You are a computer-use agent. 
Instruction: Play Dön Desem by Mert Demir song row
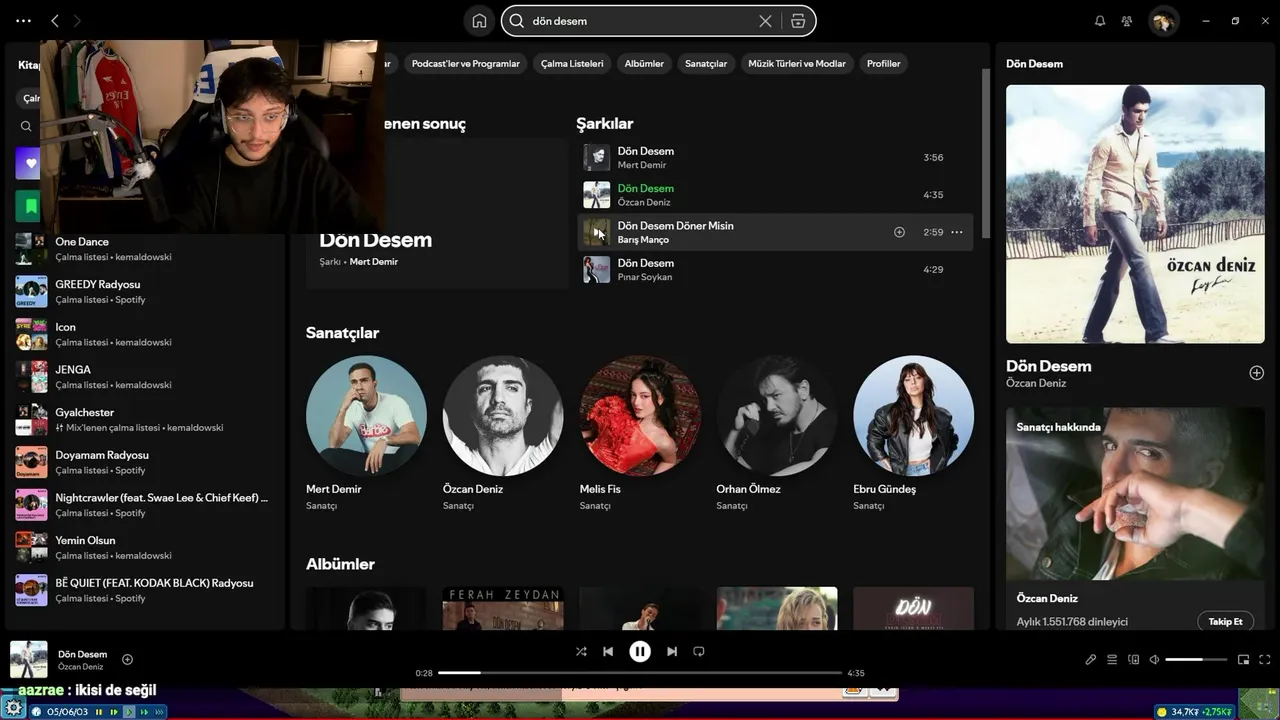point(775,157)
